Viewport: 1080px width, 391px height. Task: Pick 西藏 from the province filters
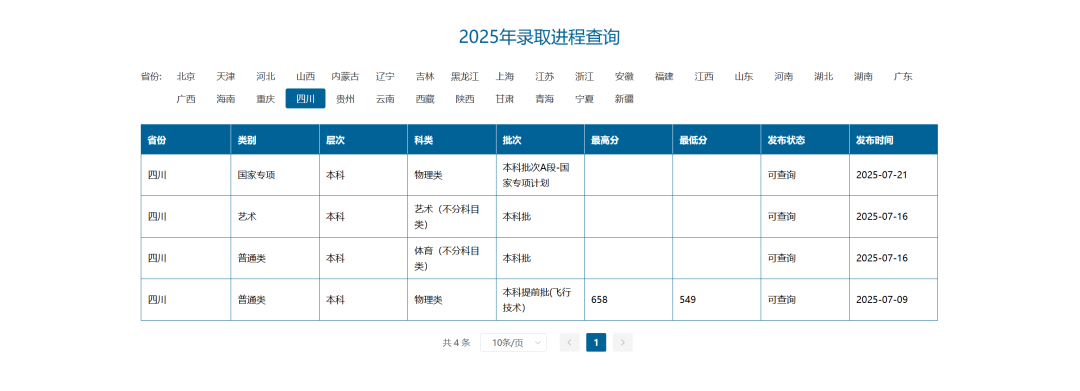click(x=425, y=98)
